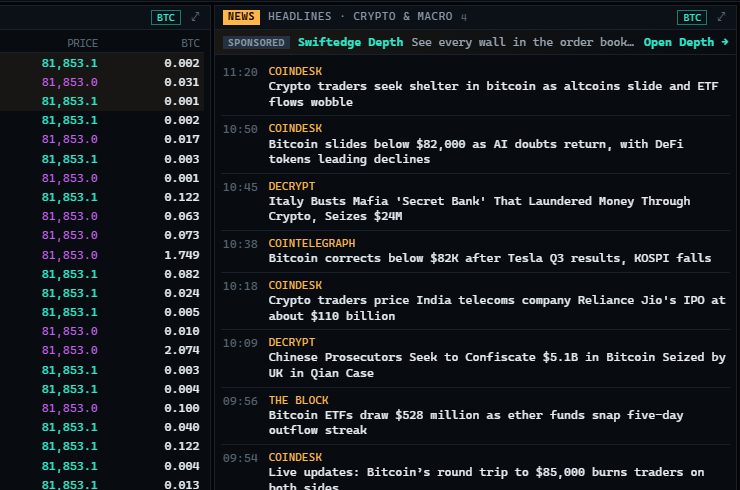This screenshot has height=490, width=740.
Task: Select the trade row with amount 0.063
Action: [x=102, y=216]
